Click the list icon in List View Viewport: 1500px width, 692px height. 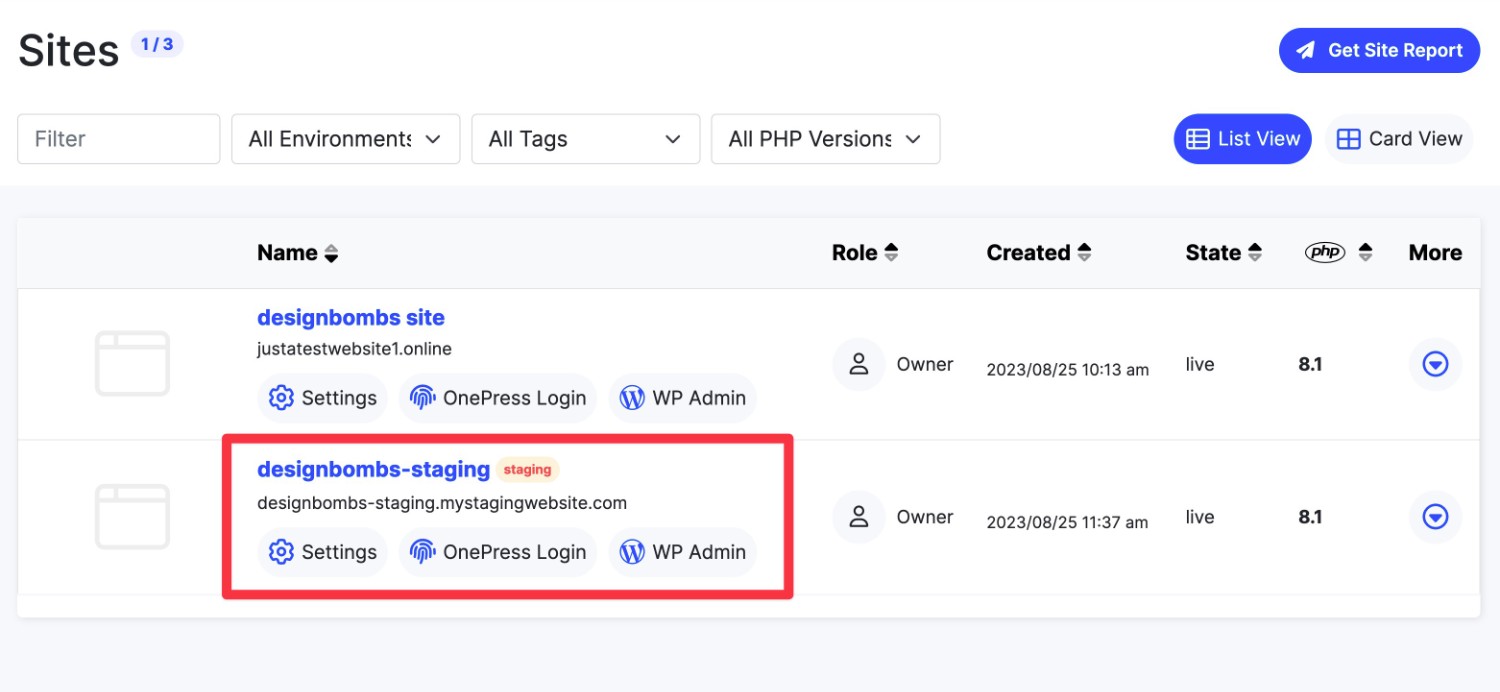(x=1197, y=140)
